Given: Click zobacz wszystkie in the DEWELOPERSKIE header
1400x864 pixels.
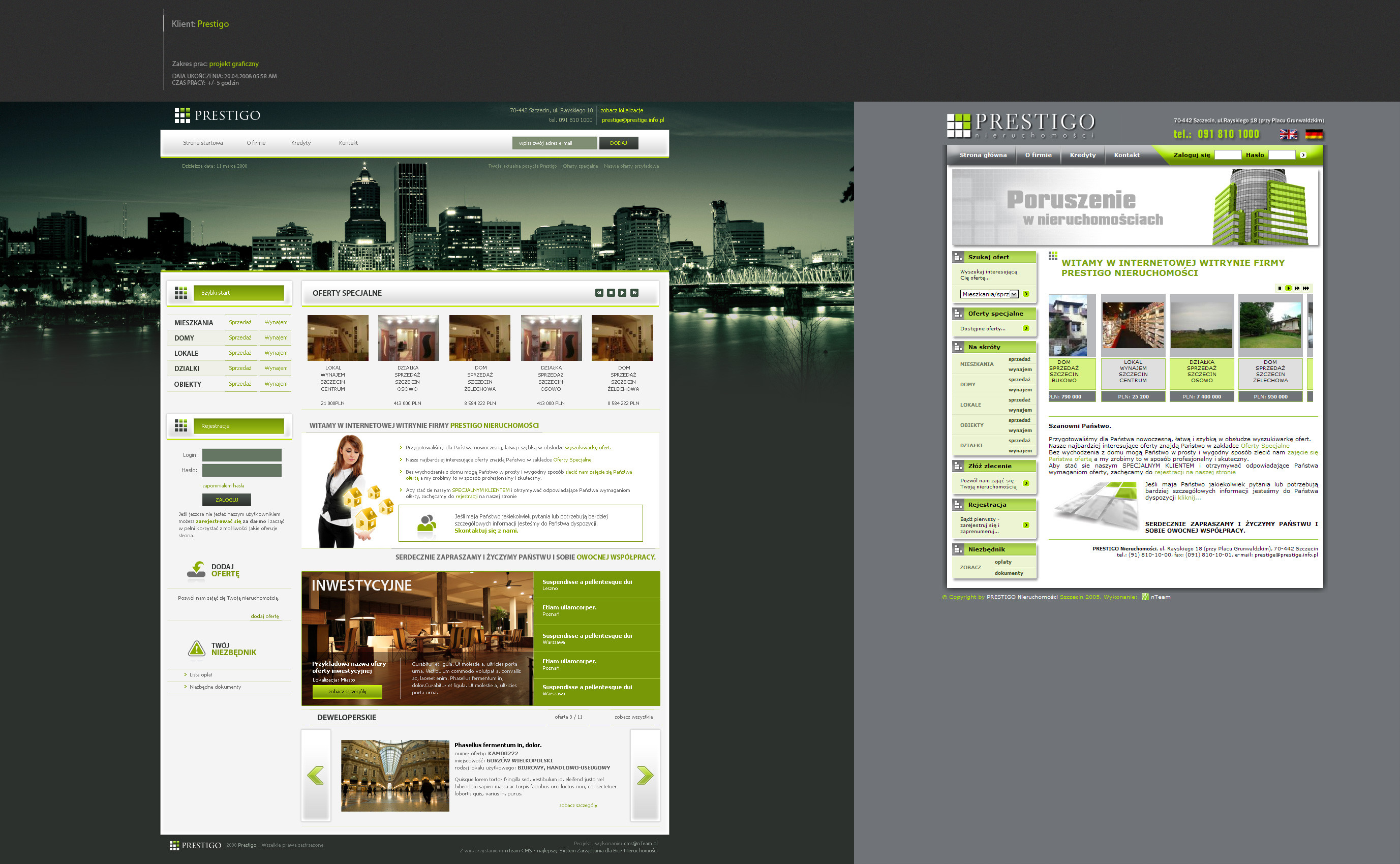Looking at the screenshot, I should tap(633, 717).
